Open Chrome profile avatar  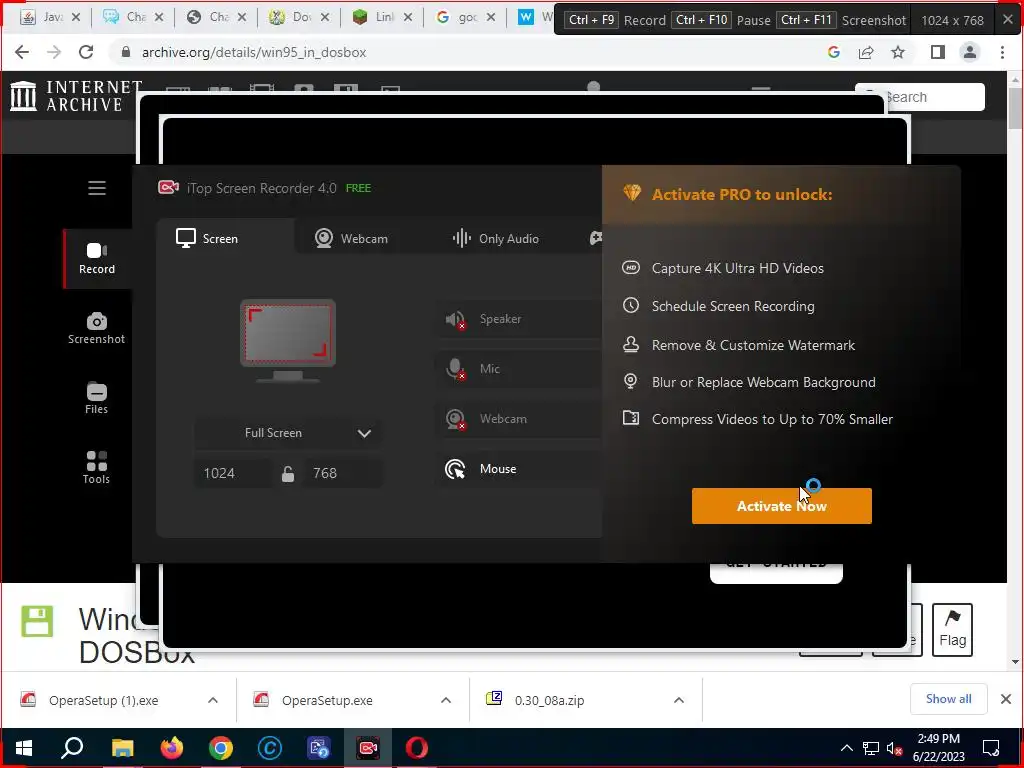970,52
